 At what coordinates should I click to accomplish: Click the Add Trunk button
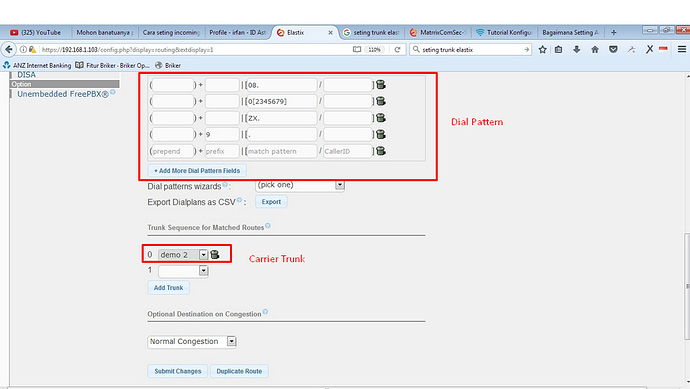[169, 288]
